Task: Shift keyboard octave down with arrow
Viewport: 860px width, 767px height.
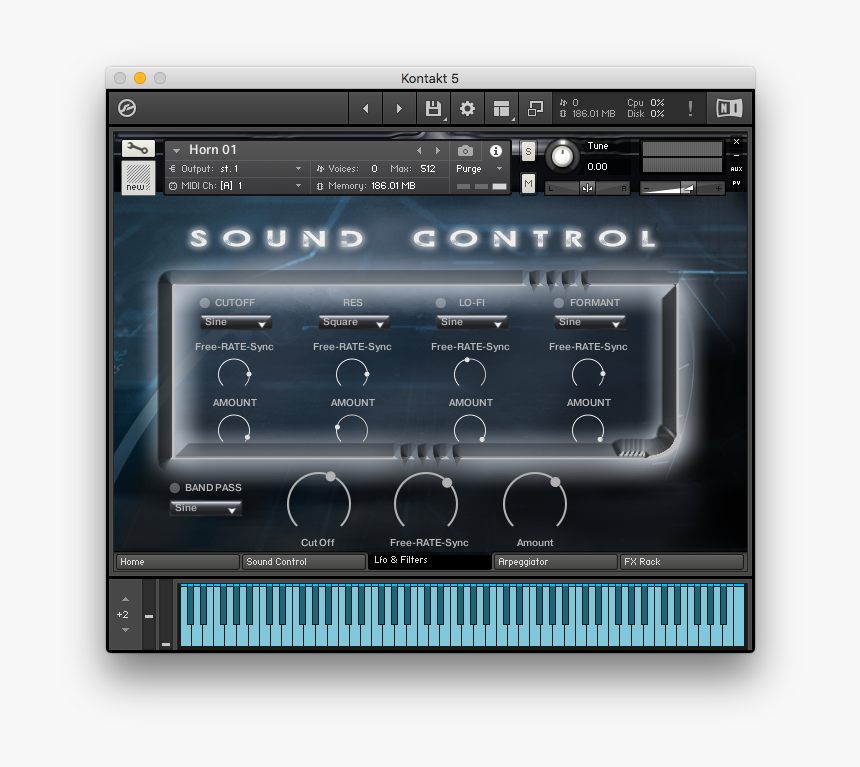Action: point(126,630)
